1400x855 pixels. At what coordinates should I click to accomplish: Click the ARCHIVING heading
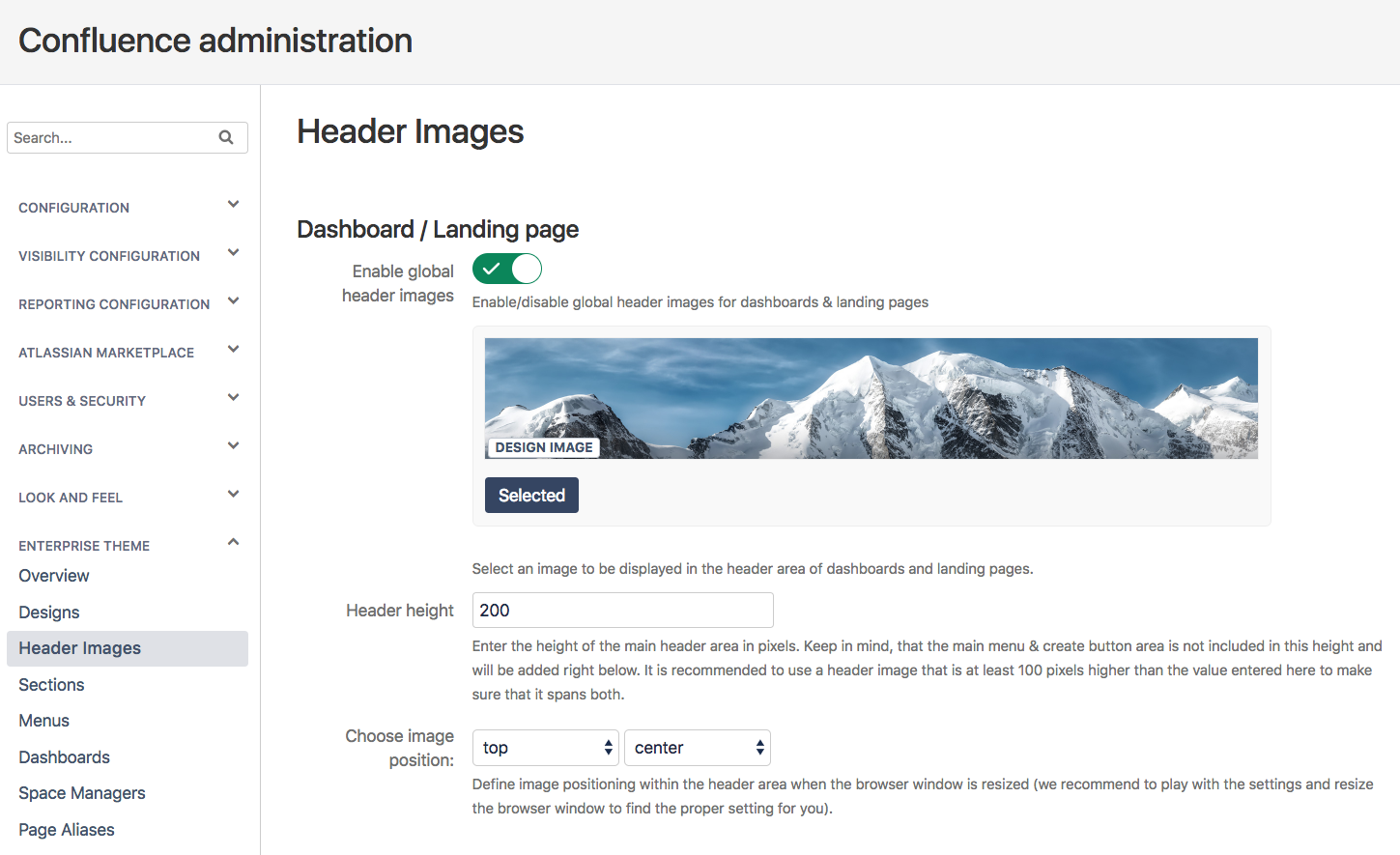(x=55, y=449)
